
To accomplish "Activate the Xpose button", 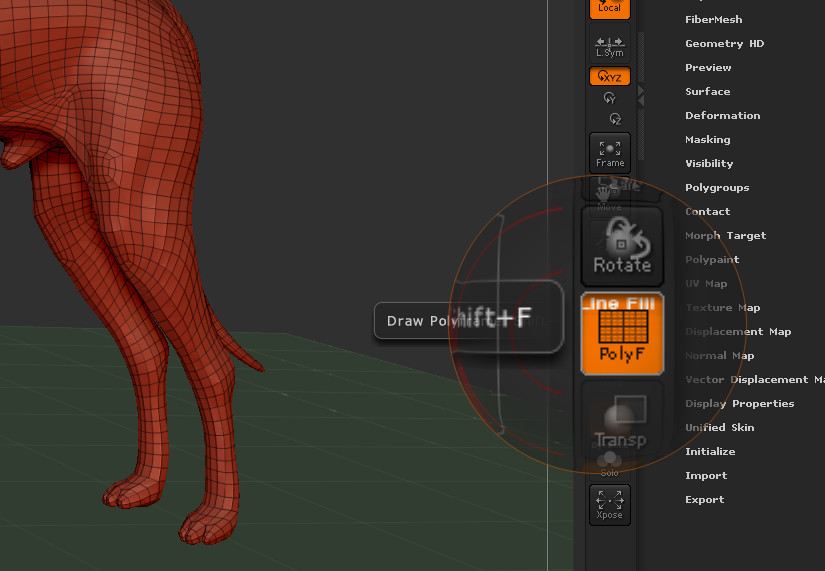I will click(x=609, y=504).
